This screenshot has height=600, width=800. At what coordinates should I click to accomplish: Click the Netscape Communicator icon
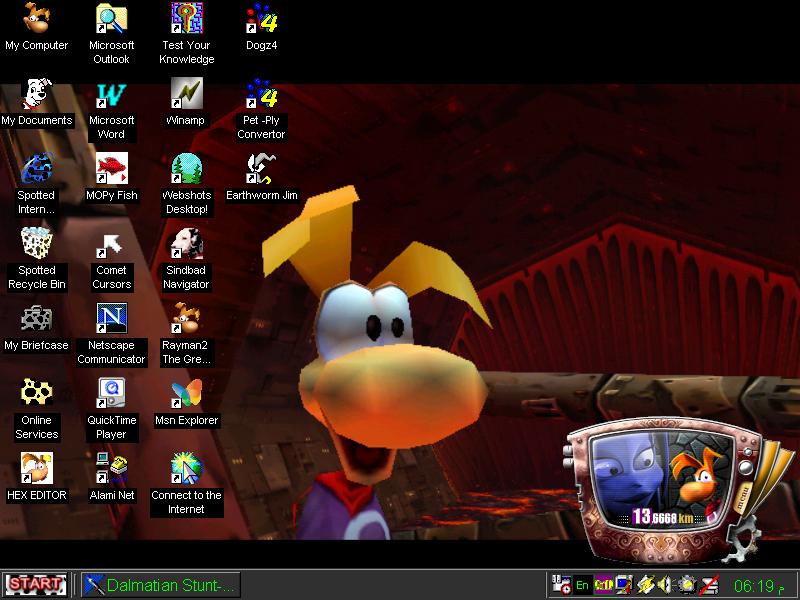111,320
